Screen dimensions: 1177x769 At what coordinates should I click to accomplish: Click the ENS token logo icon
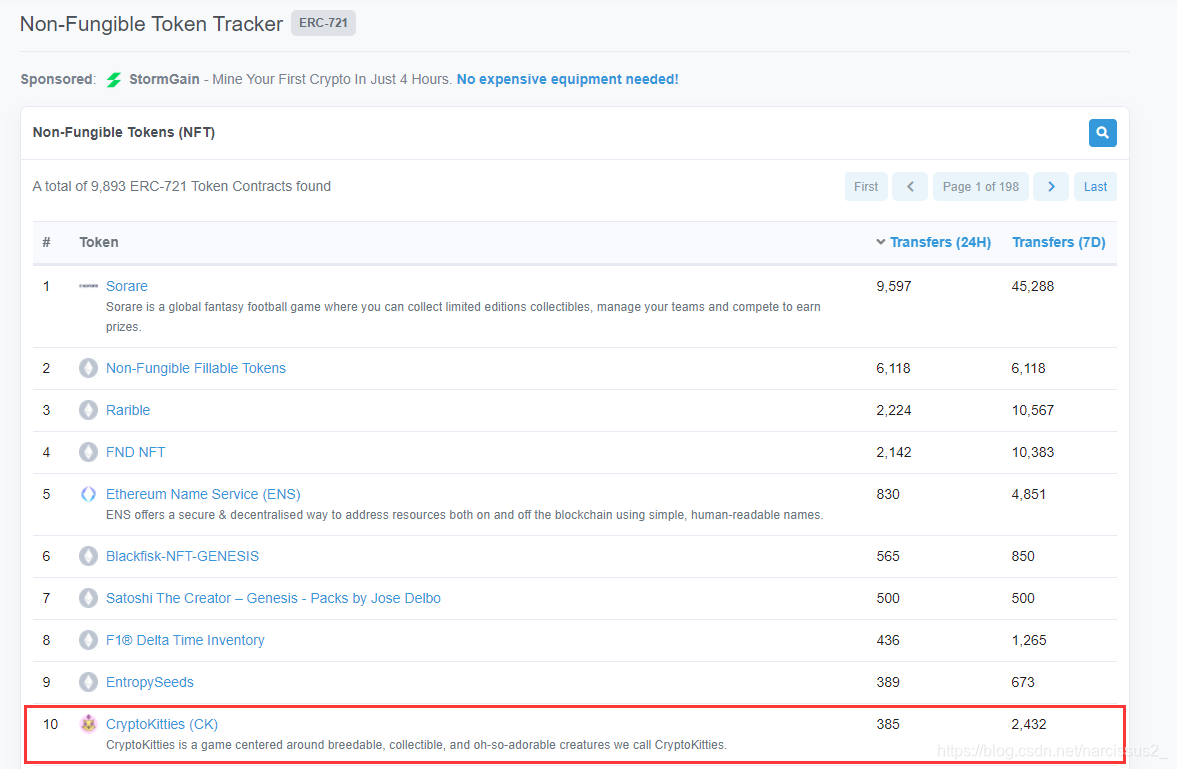[89, 494]
